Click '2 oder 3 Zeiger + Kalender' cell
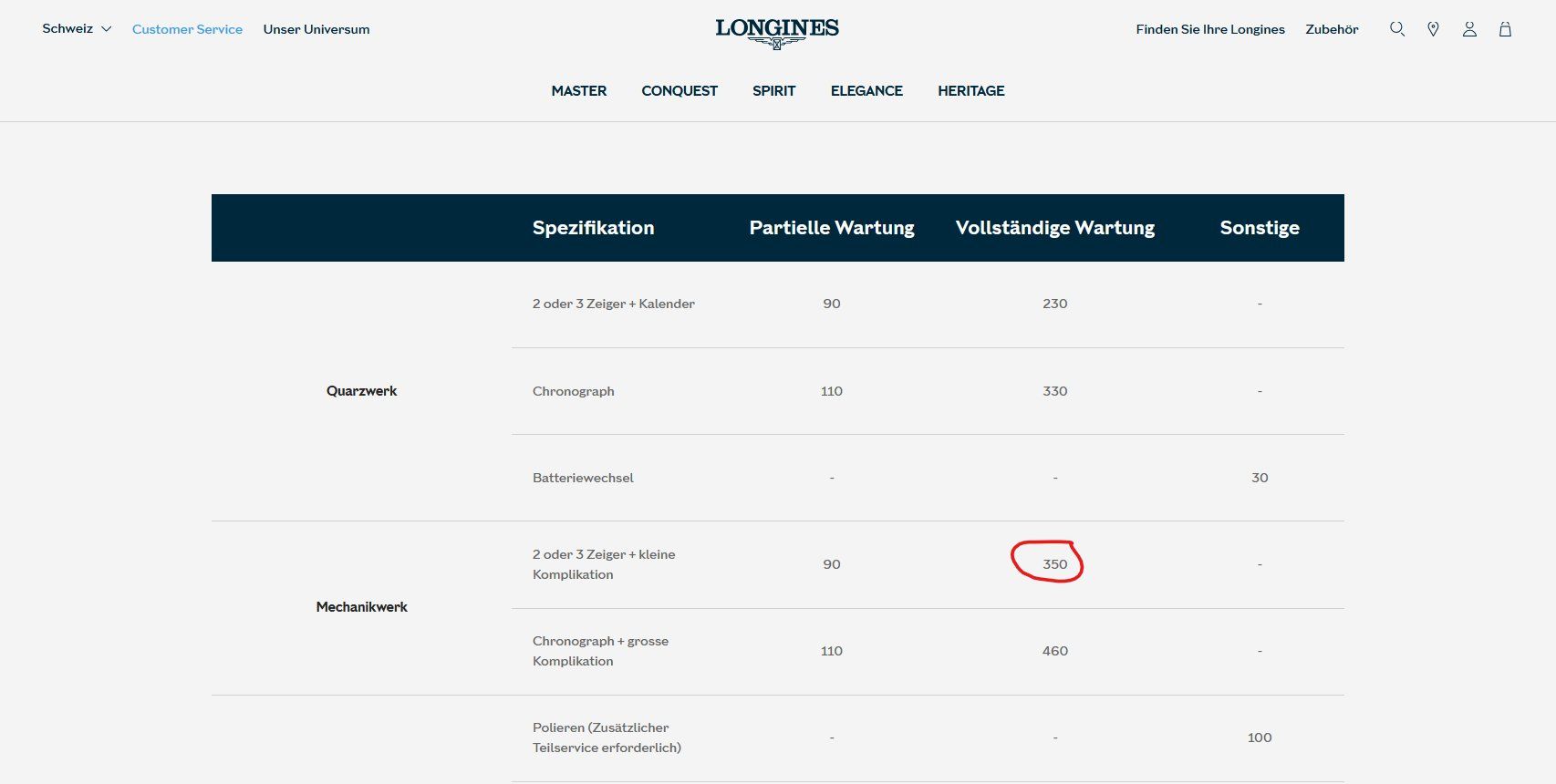Image resolution: width=1556 pixels, height=784 pixels. pos(614,304)
